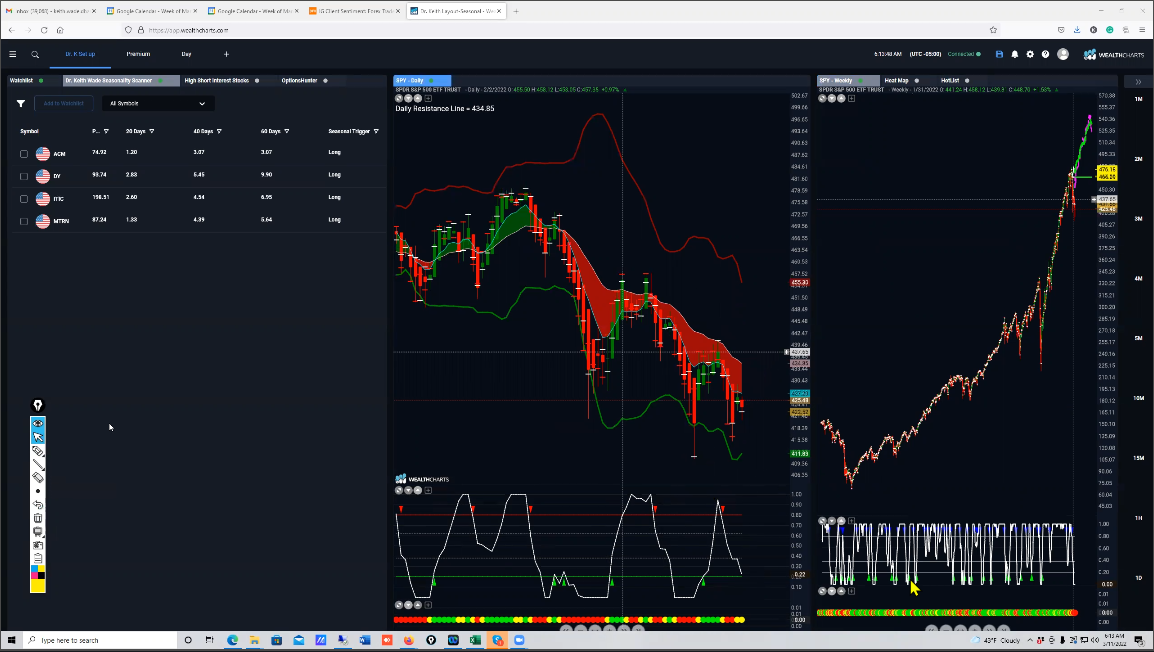Viewport: 1154px width, 652px height.
Task: Add a new workspace with plus
Action: pyautogui.click(x=226, y=54)
